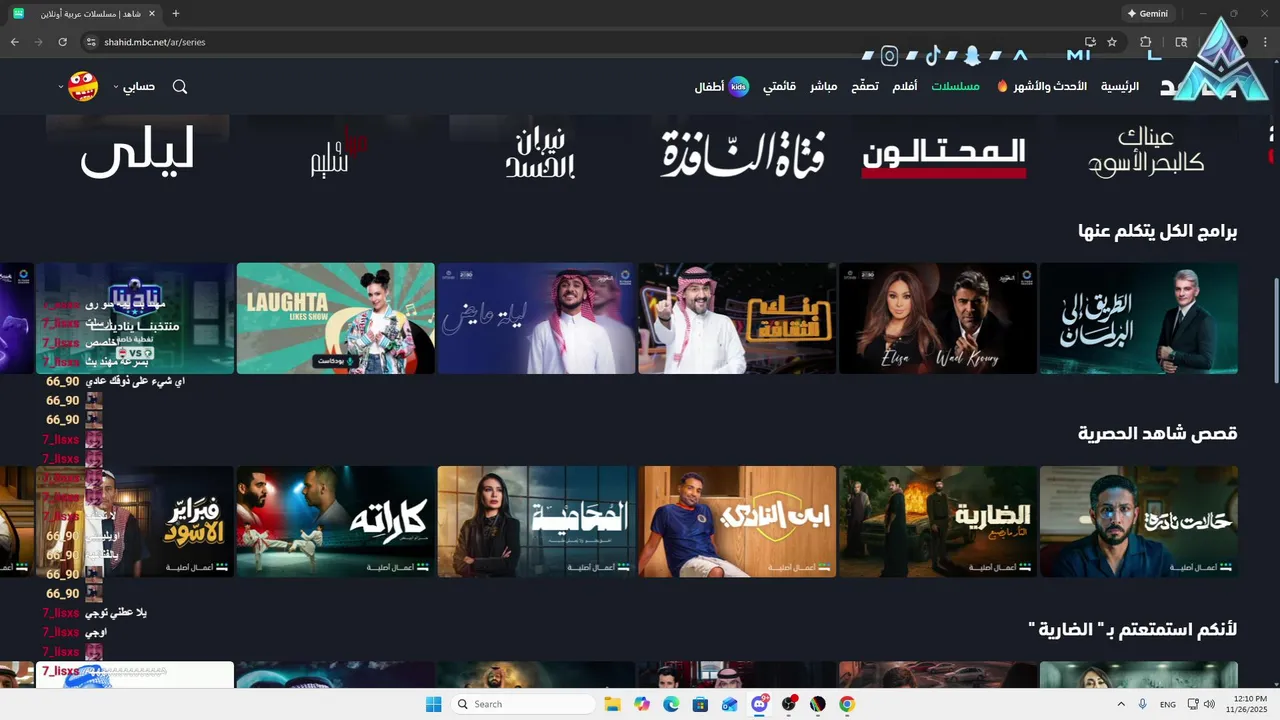
Task: Expand the حسابي account dropdown
Action: (x=134, y=87)
